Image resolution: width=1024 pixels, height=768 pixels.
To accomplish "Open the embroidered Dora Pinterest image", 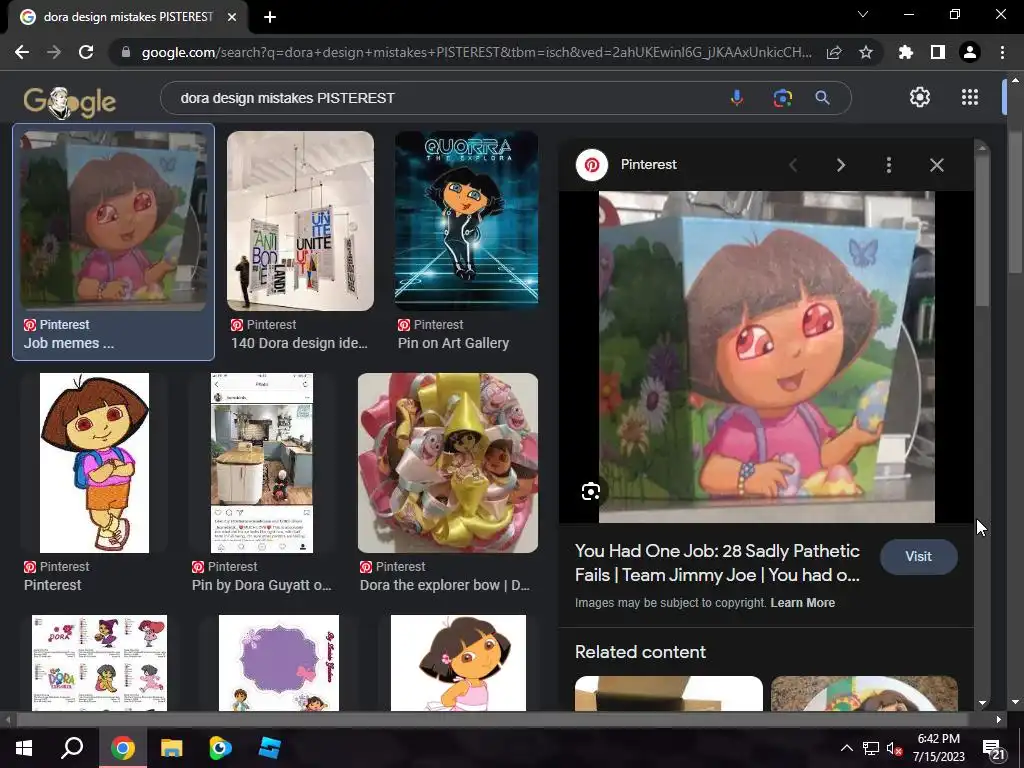I will 94,463.
